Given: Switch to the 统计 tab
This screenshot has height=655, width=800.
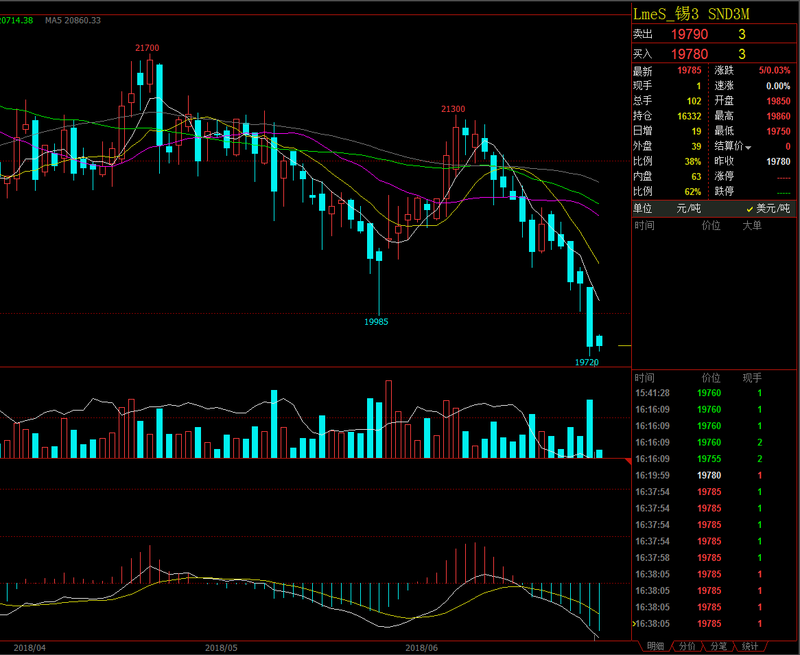Looking at the screenshot, I should [x=750, y=646].
